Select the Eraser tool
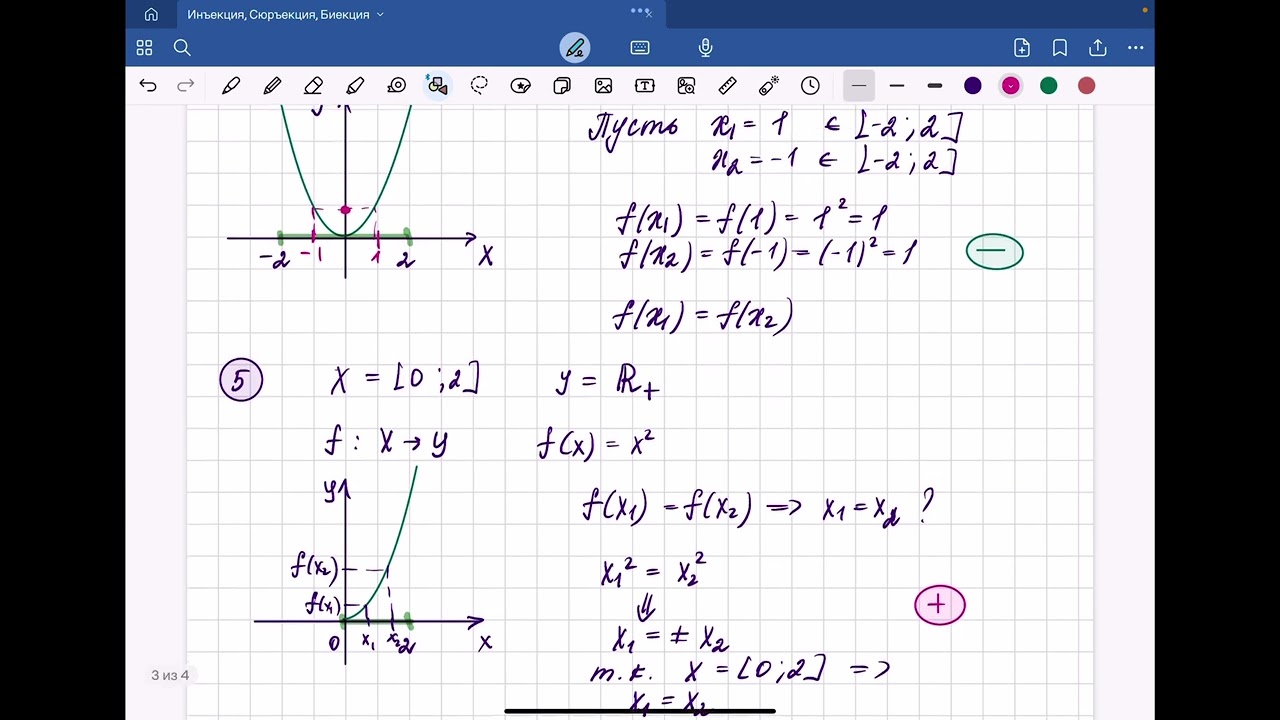Viewport: 1280px width, 720px height. pyautogui.click(x=313, y=86)
